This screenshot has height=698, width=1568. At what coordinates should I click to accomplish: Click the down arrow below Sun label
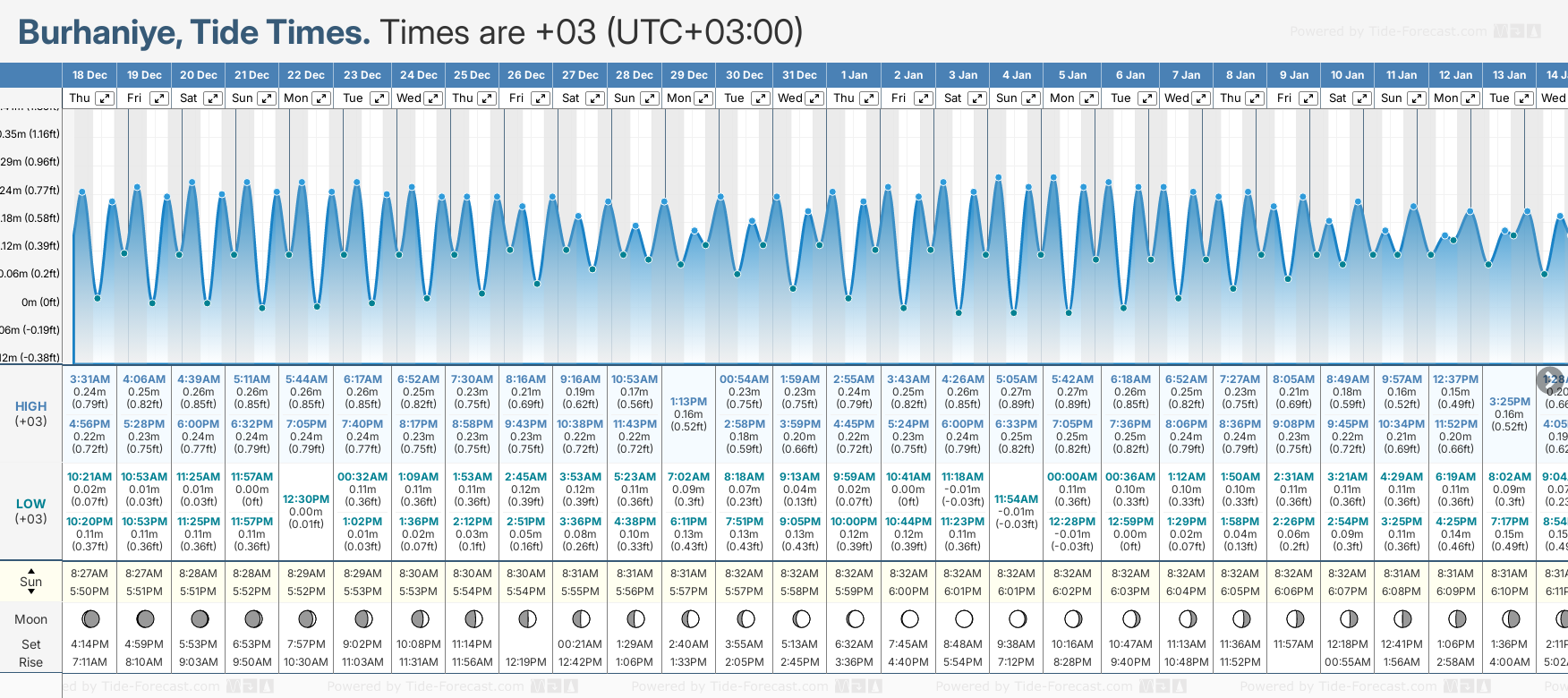pos(31,592)
